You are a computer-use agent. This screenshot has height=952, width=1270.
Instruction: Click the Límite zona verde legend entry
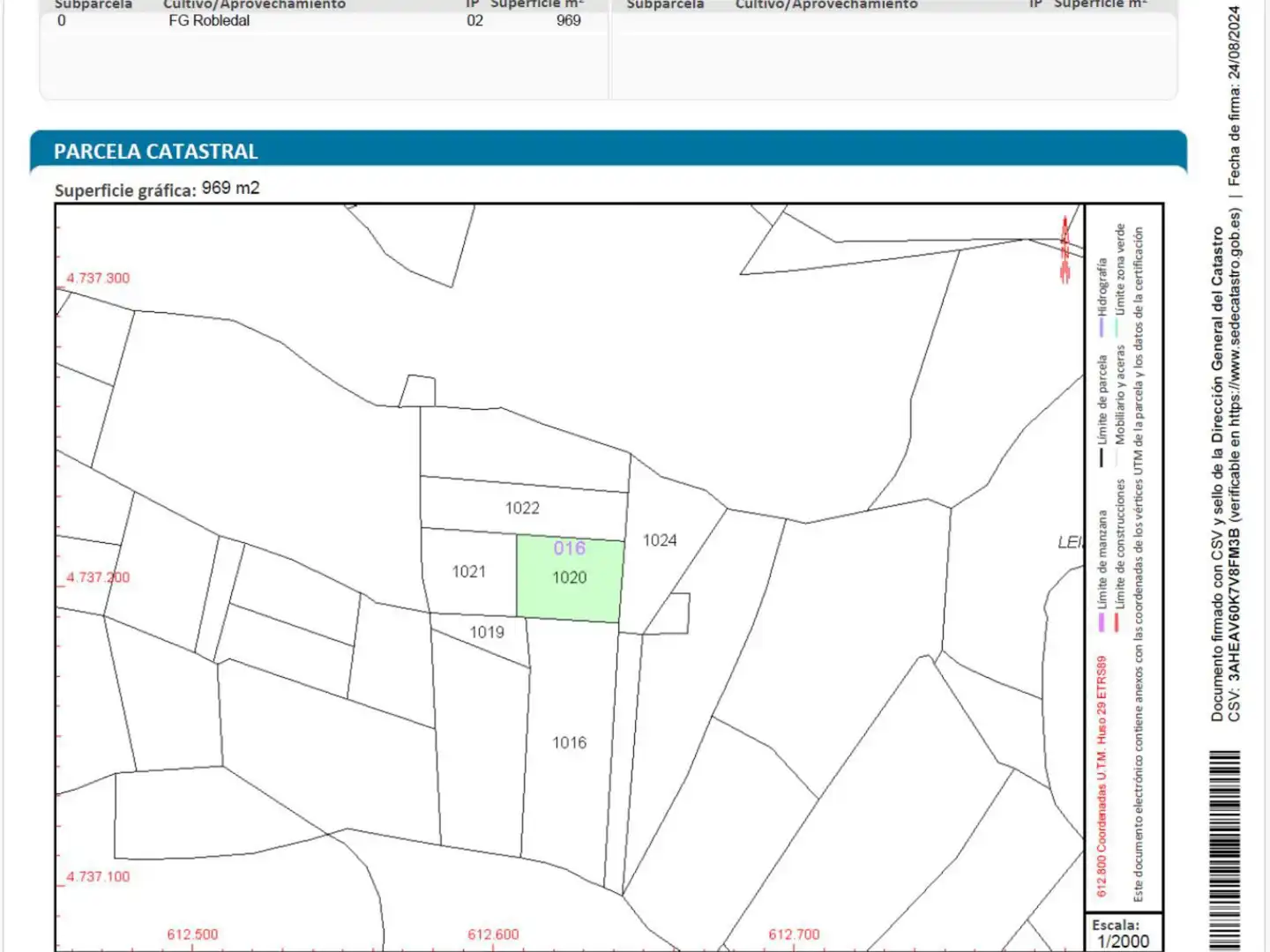coord(1118,279)
